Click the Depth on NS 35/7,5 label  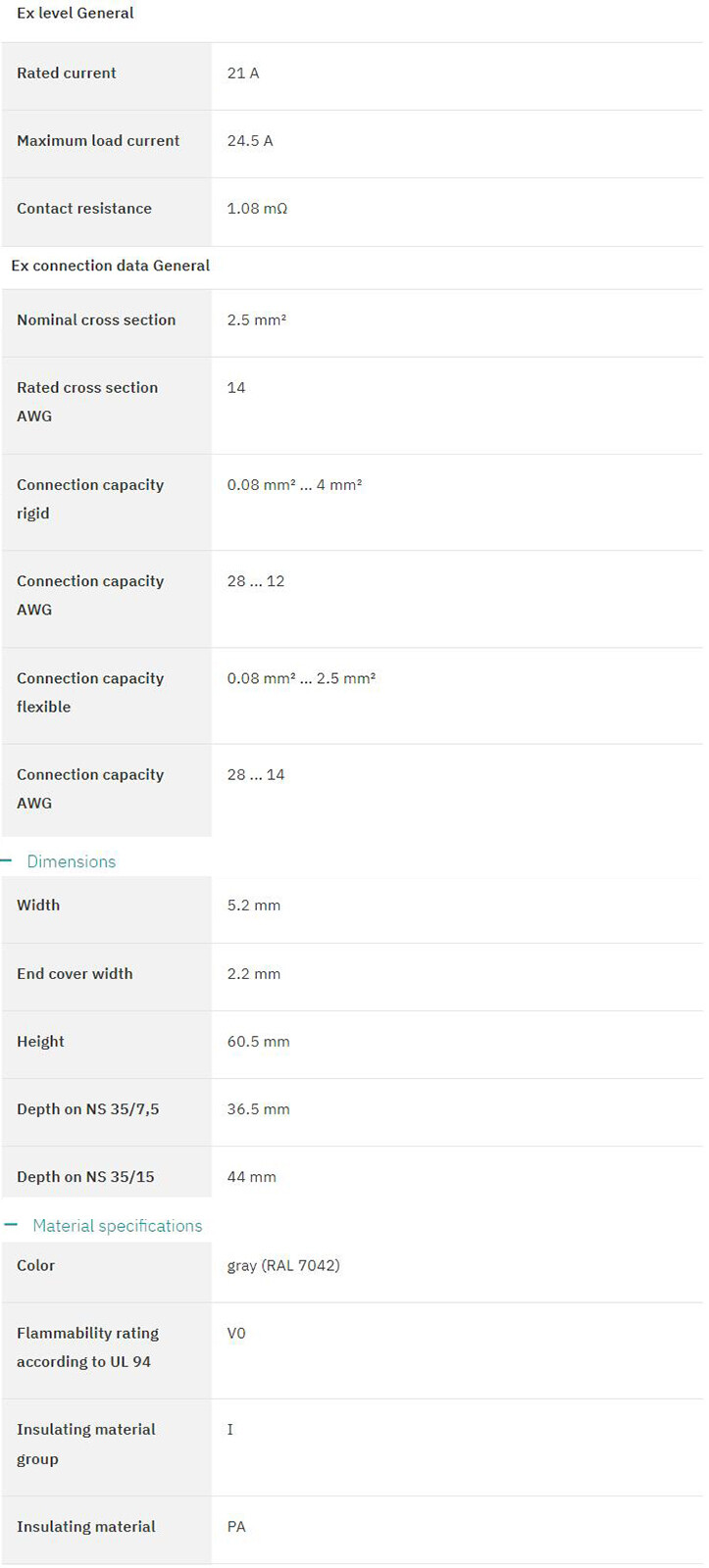coord(88,1109)
